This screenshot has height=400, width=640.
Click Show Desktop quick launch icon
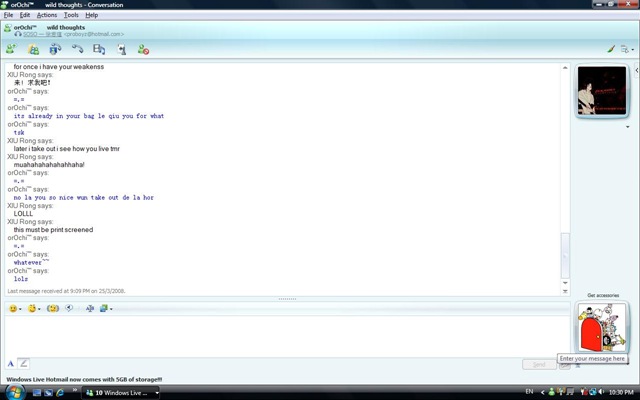coord(37,393)
